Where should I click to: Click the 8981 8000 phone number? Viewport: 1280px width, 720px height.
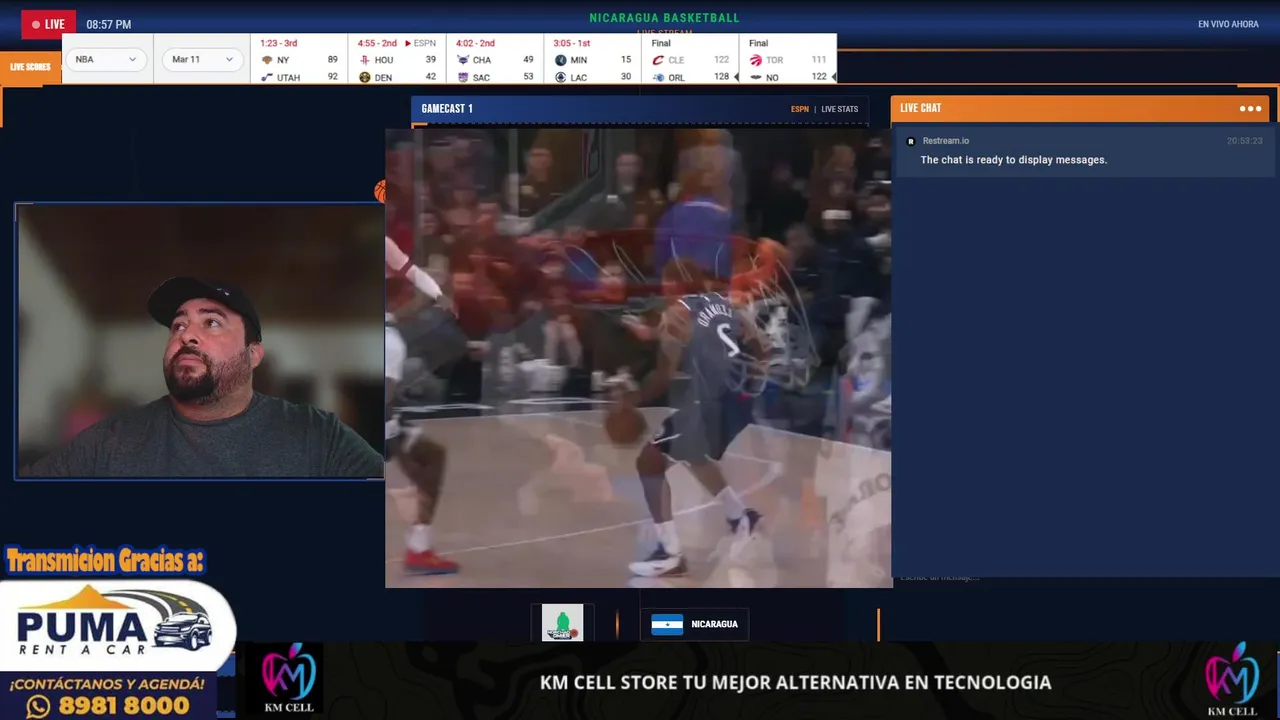(x=125, y=706)
